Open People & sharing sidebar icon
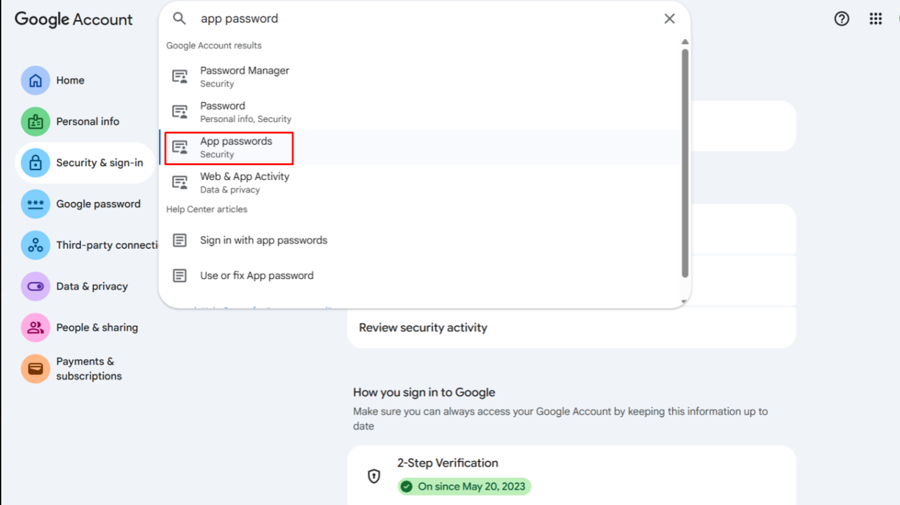This screenshot has width=900, height=505. 36,327
